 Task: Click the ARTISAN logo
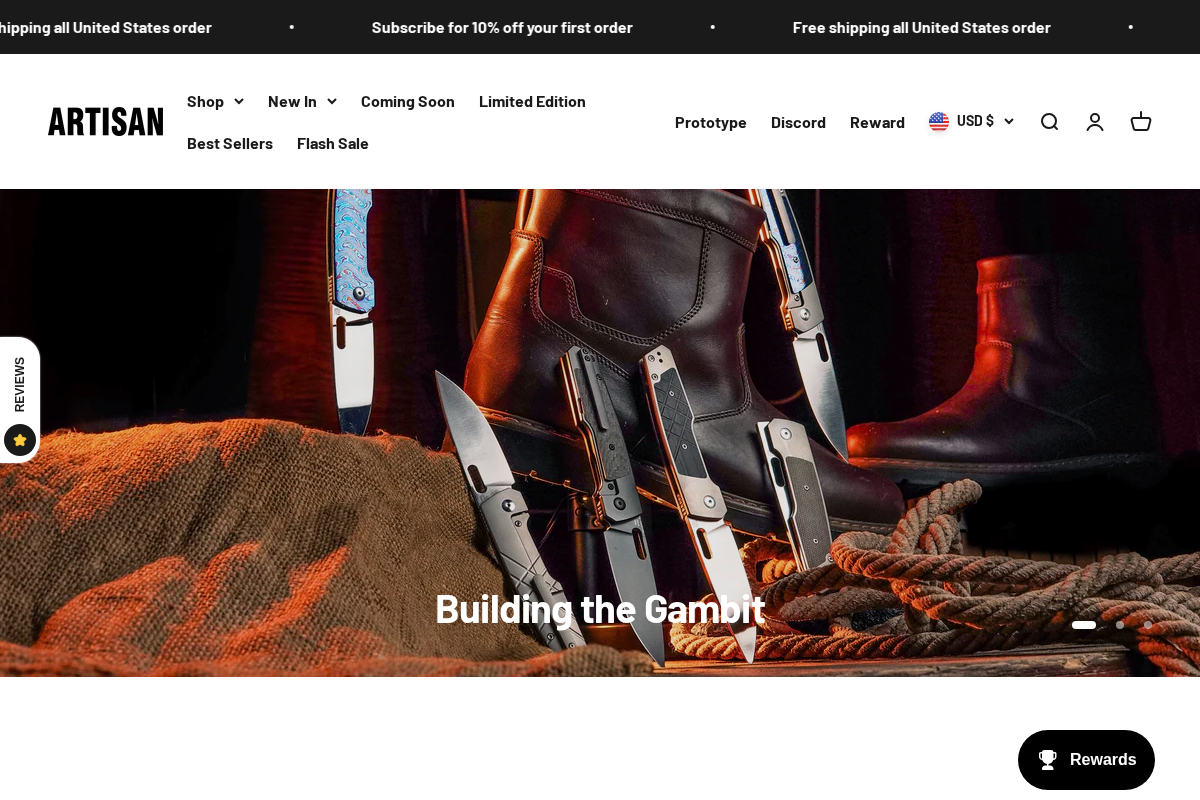tap(105, 121)
